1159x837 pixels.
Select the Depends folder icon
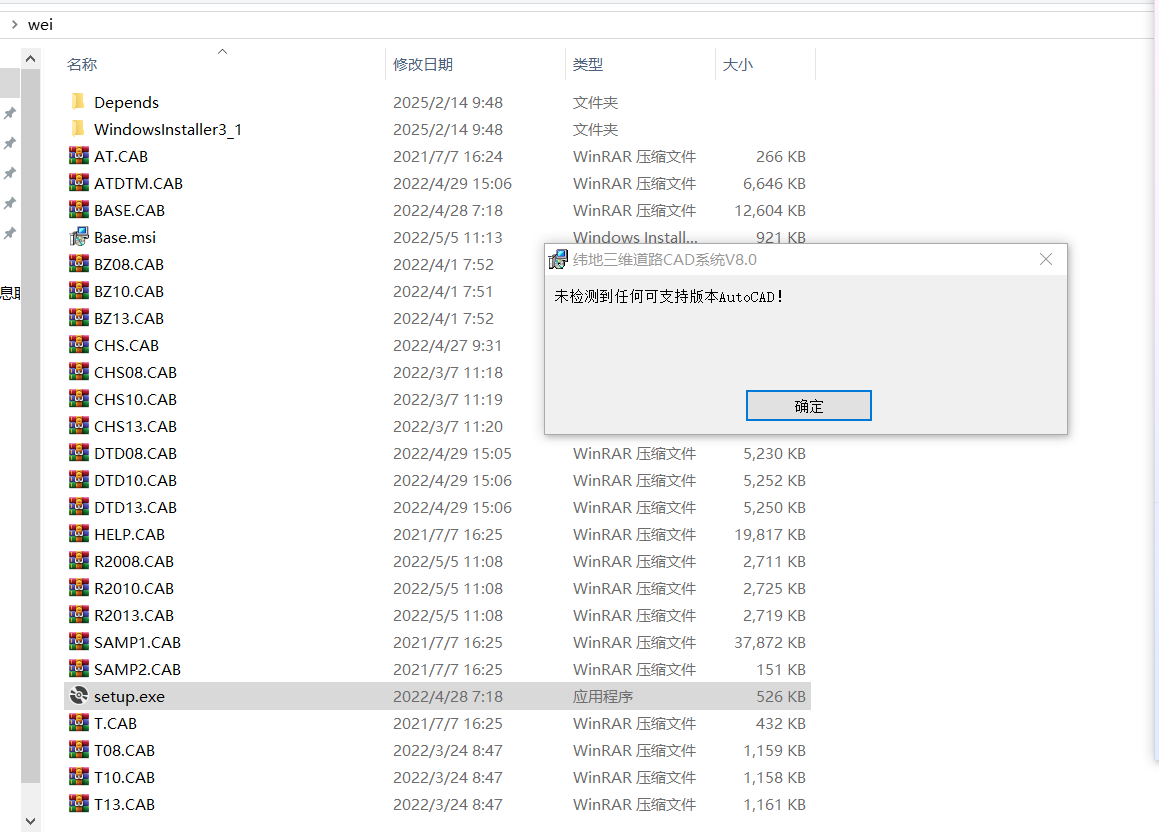(x=79, y=101)
